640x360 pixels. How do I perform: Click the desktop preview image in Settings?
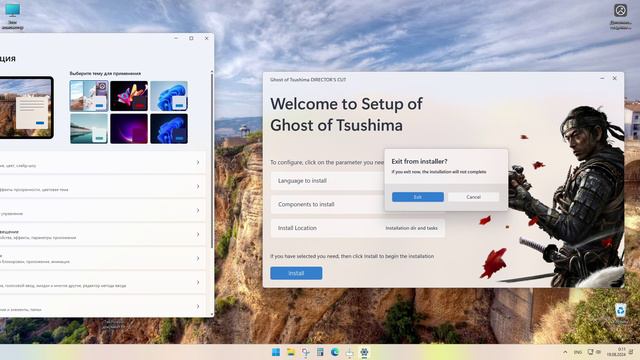tap(26, 107)
